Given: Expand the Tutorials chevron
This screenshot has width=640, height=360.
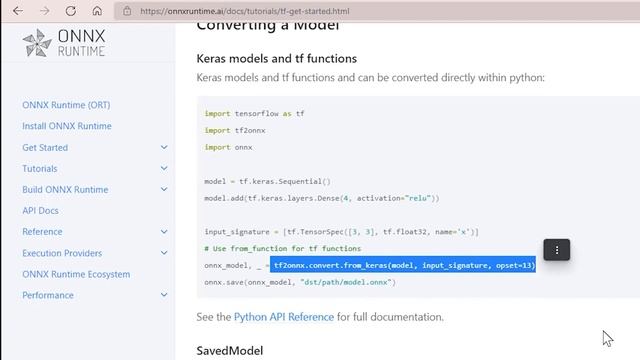Looking at the screenshot, I should tap(164, 168).
